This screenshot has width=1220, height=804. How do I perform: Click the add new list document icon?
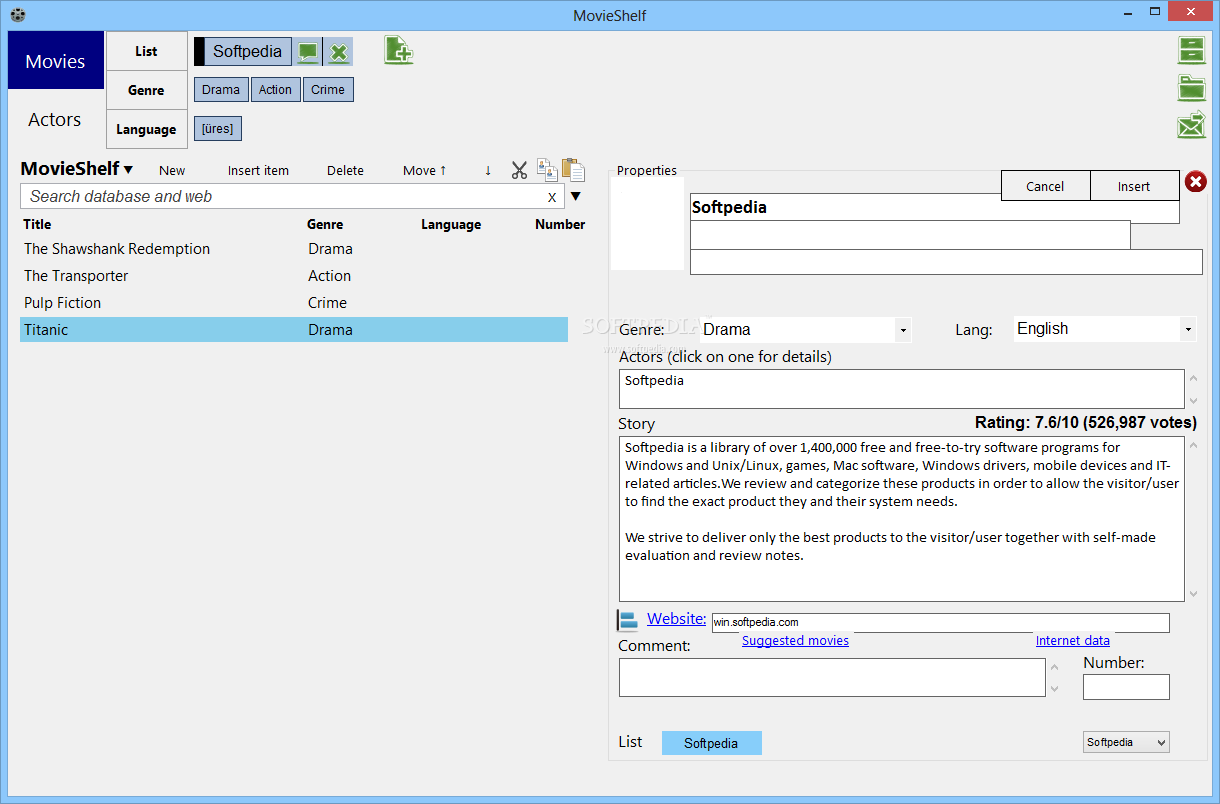[398, 50]
